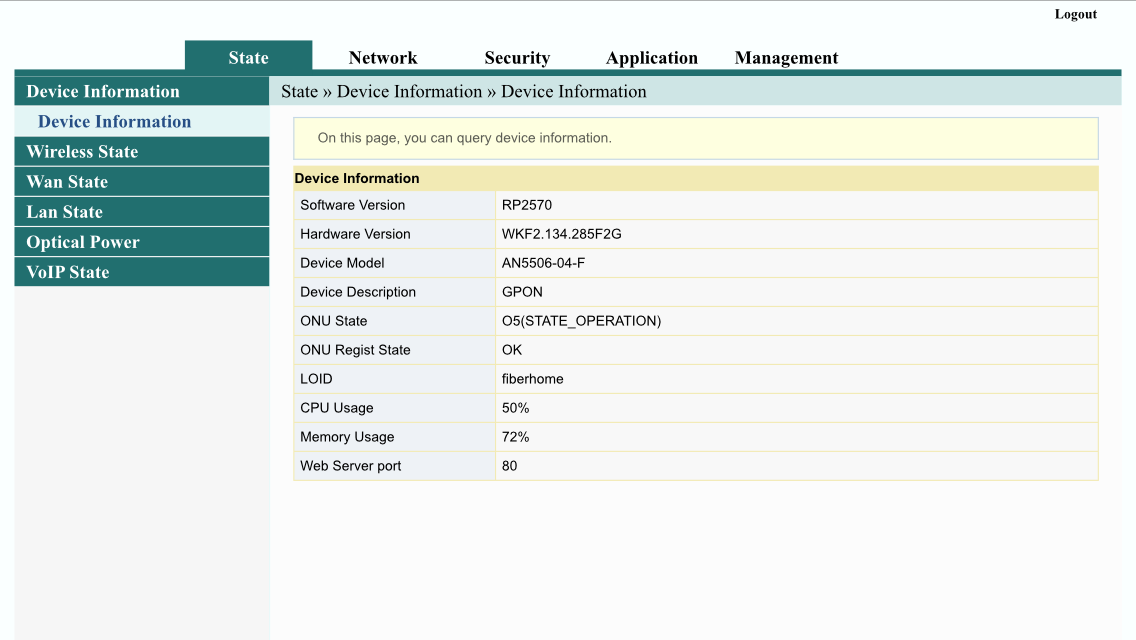Click the 'Hardware Version' label

[355, 234]
